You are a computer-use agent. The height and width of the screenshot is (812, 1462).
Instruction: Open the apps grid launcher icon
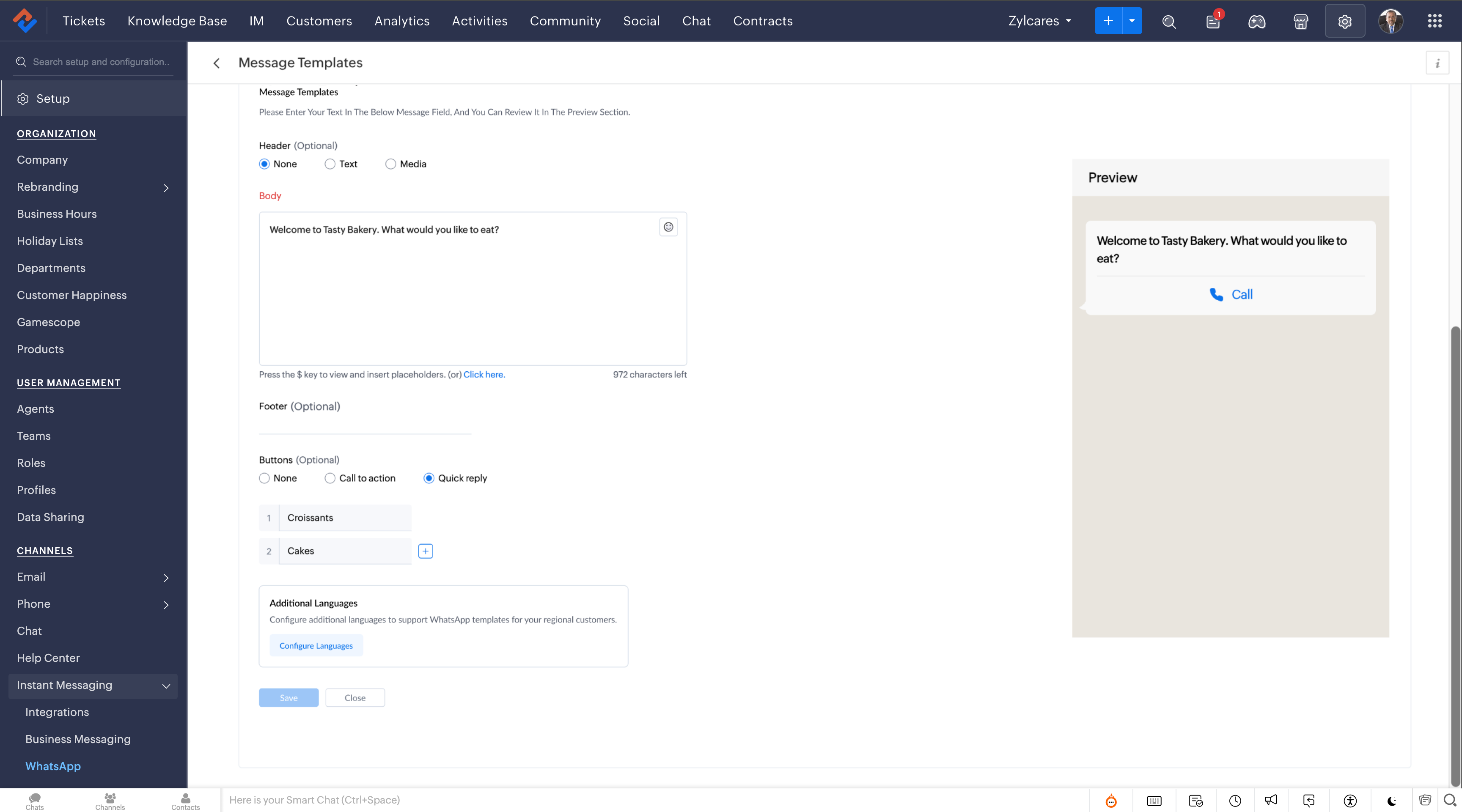(x=1435, y=21)
